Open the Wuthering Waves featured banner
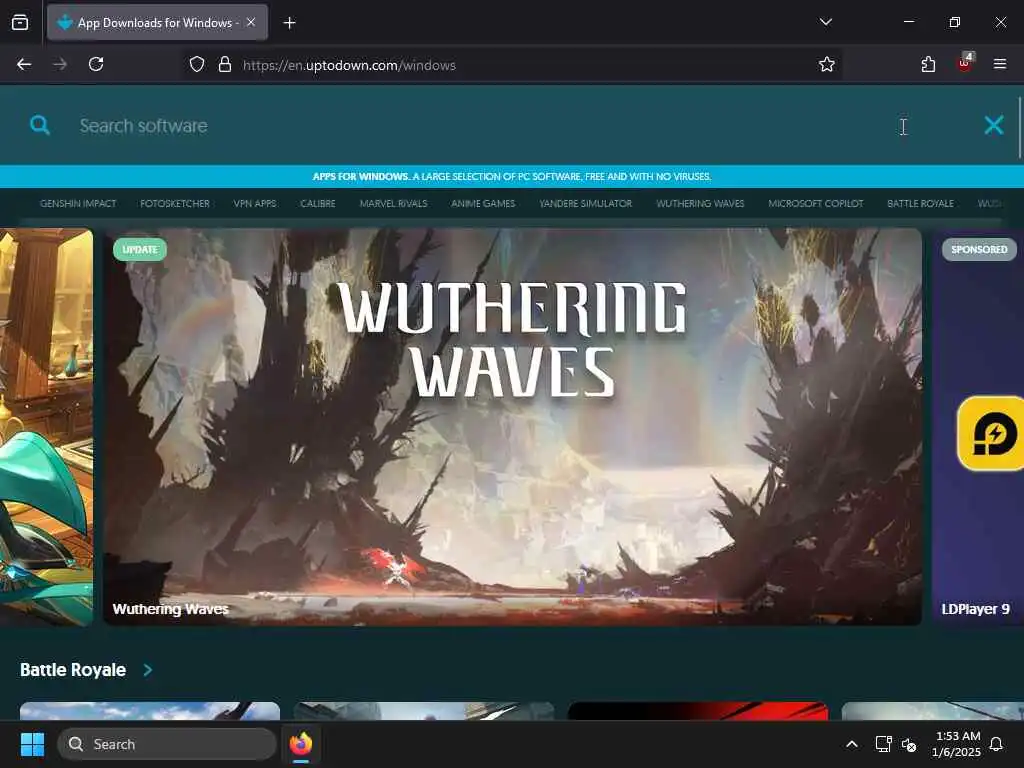Viewport: 1024px width, 768px height. [513, 426]
